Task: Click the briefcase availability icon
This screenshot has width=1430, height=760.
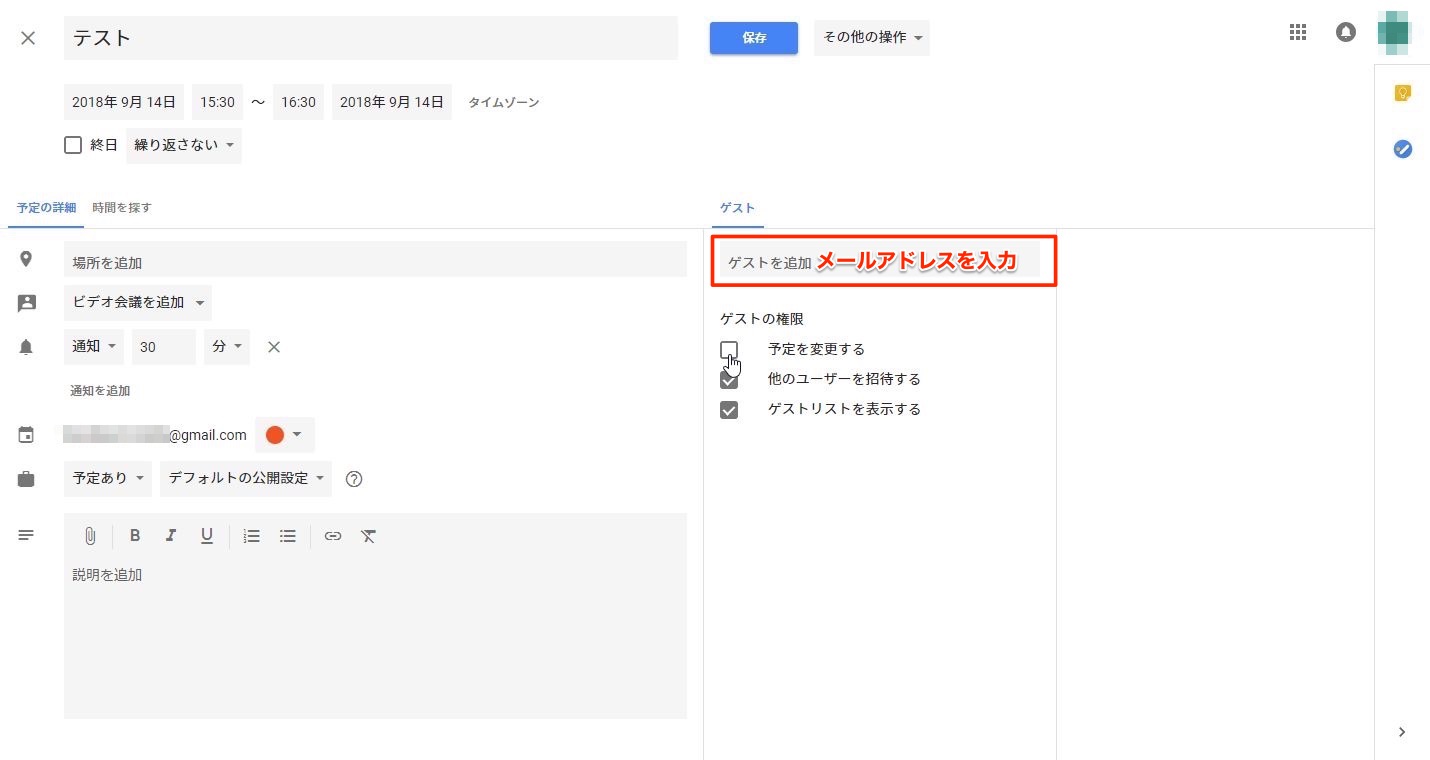Action: 26,479
